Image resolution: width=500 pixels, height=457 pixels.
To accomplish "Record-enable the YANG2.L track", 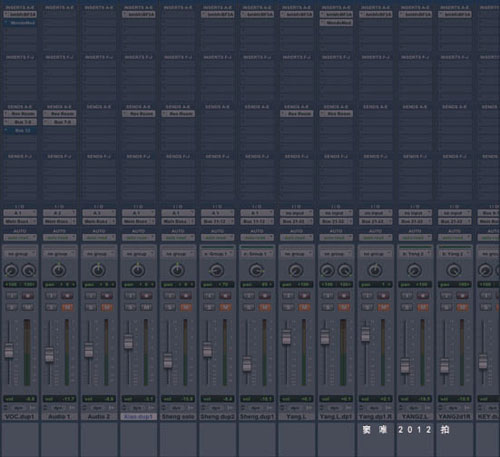I will [423, 296].
